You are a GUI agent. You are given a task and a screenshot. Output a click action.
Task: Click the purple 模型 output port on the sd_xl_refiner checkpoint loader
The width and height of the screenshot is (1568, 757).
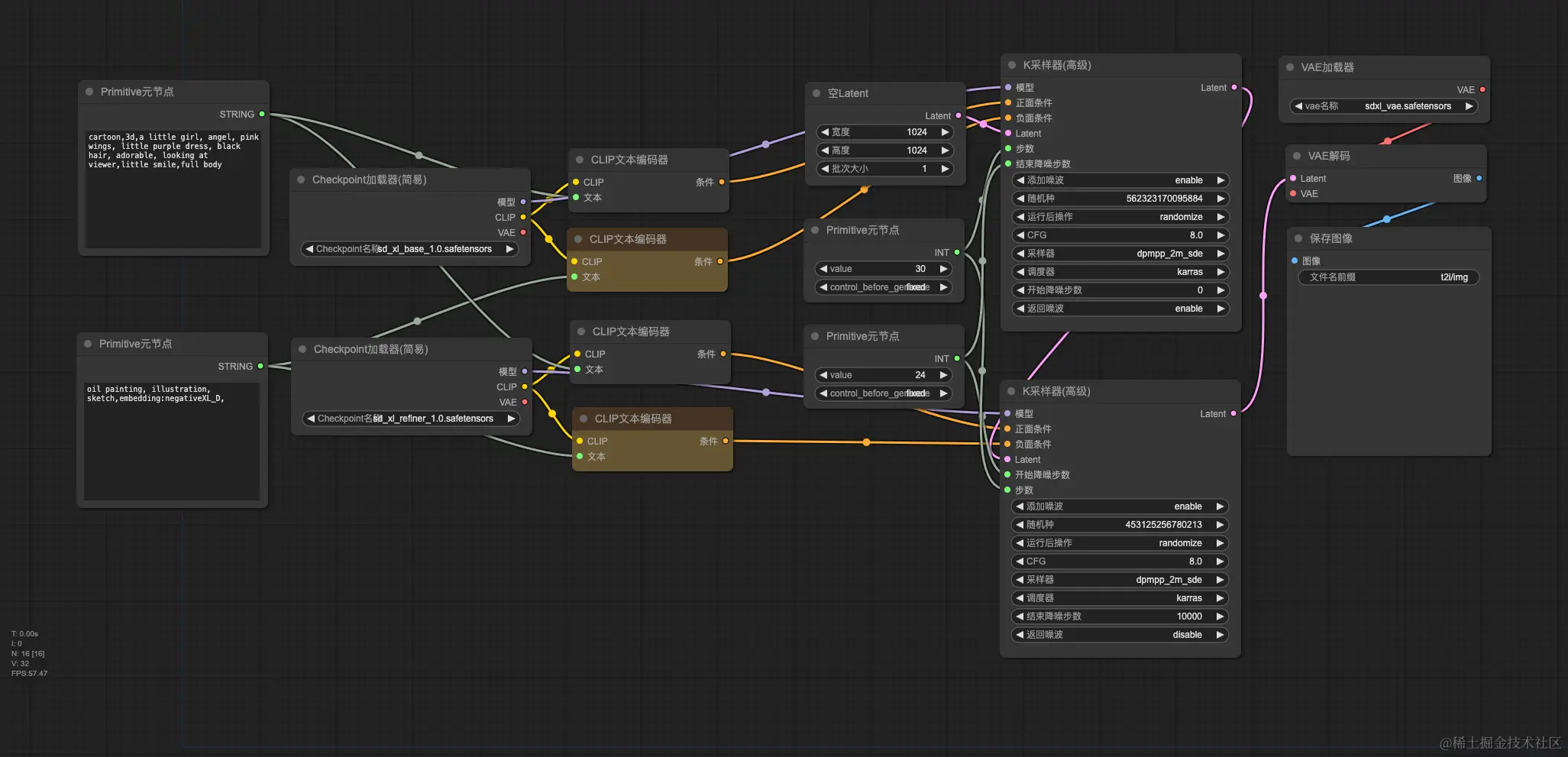(525, 371)
